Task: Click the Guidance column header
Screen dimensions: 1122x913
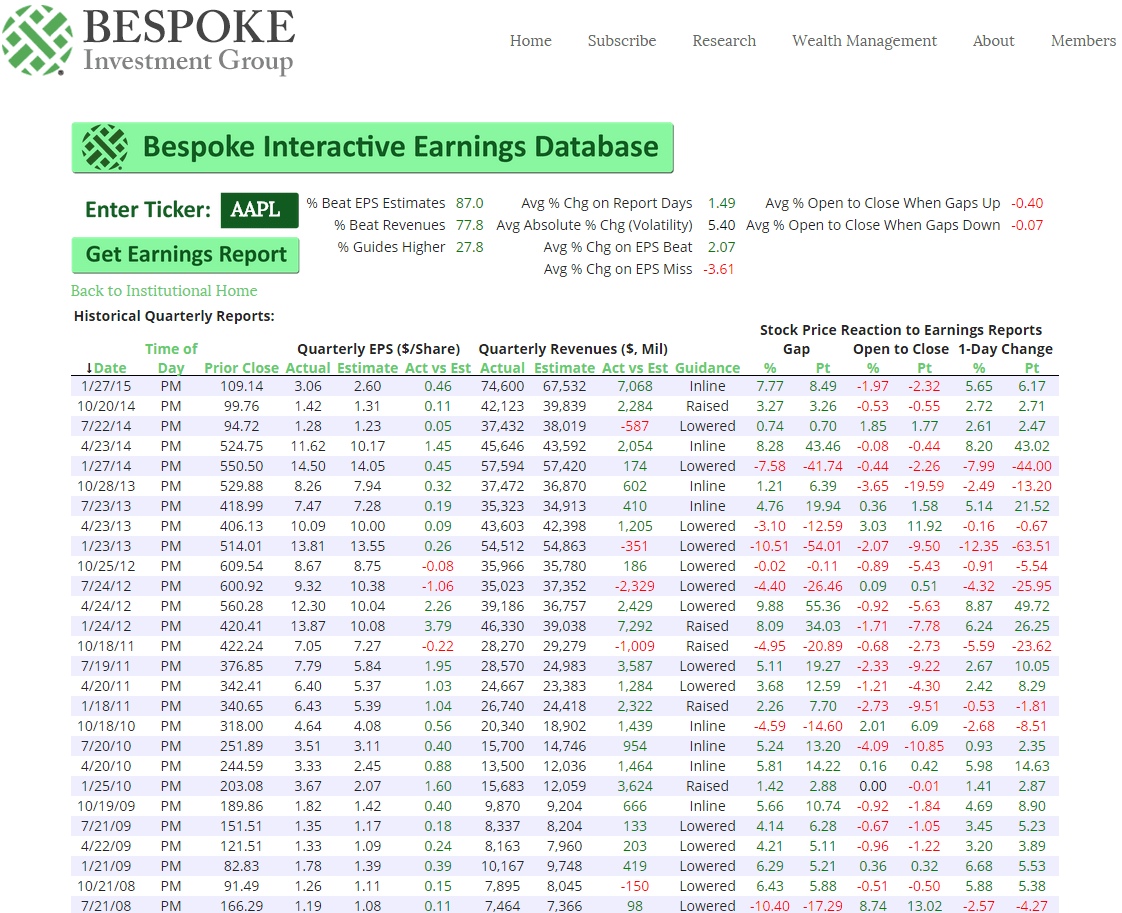Action: [x=707, y=367]
